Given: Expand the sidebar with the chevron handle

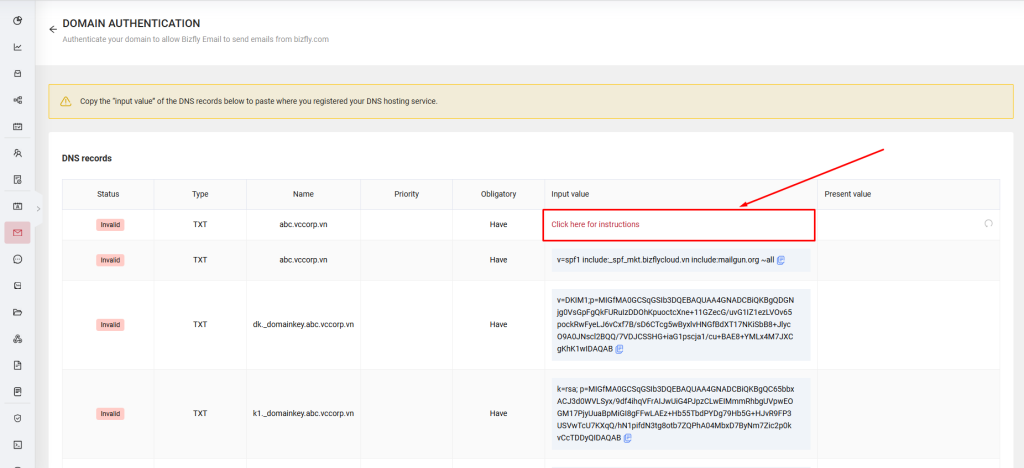Looking at the screenshot, I should (x=38, y=208).
